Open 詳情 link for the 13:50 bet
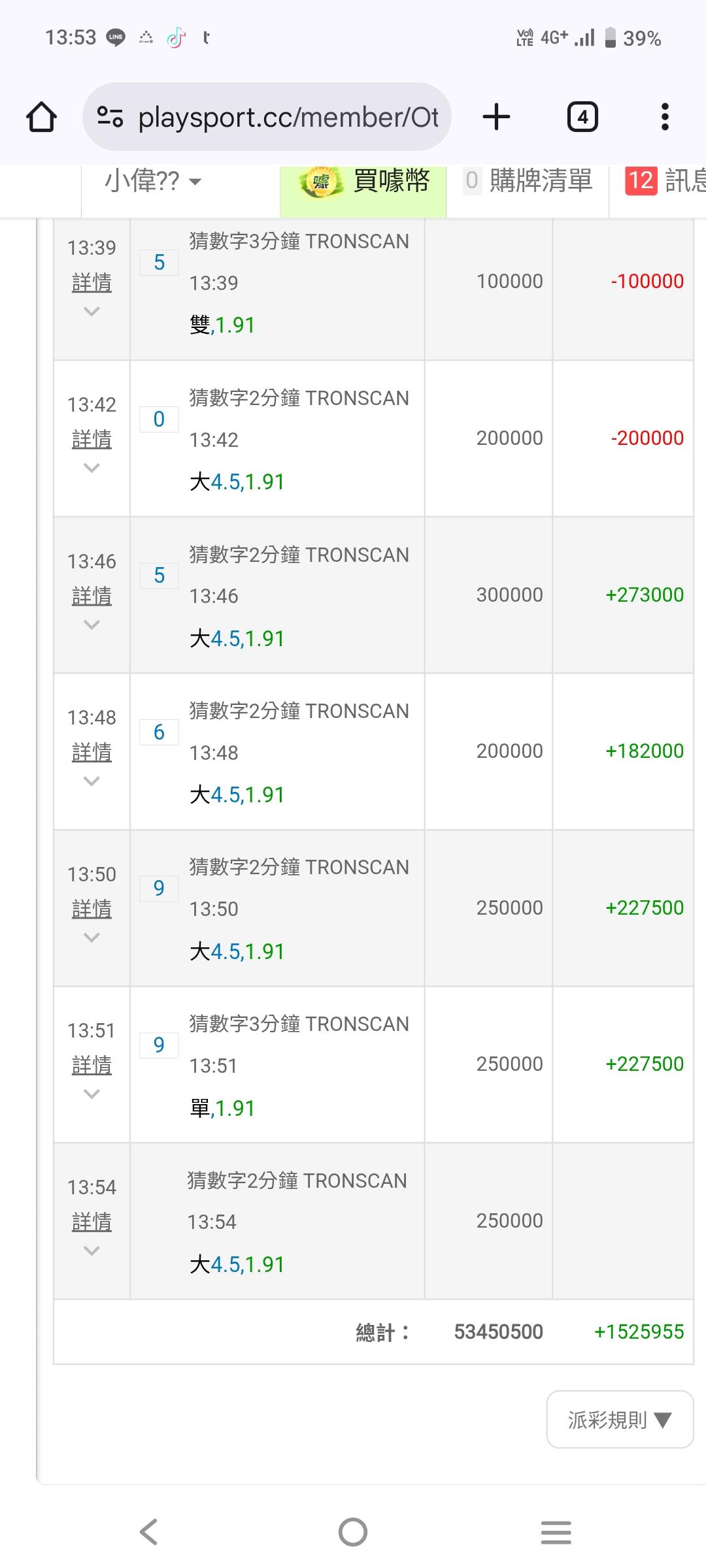The image size is (706, 1568). click(x=92, y=909)
